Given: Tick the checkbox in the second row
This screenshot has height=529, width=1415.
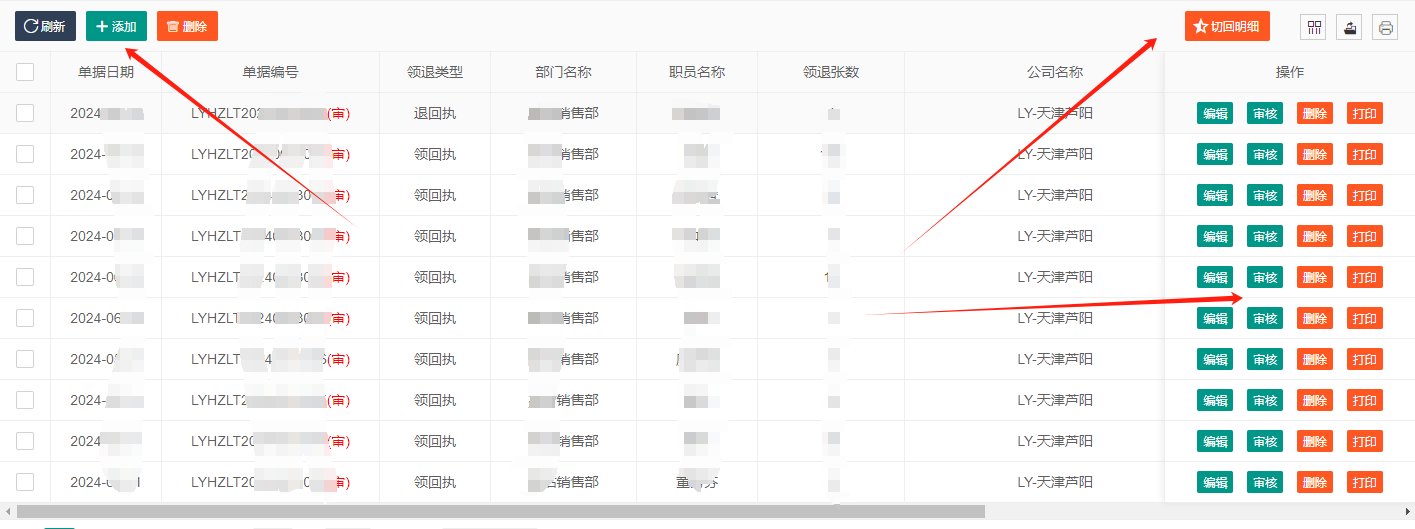Looking at the screenshot, I should tap(25, 154).
